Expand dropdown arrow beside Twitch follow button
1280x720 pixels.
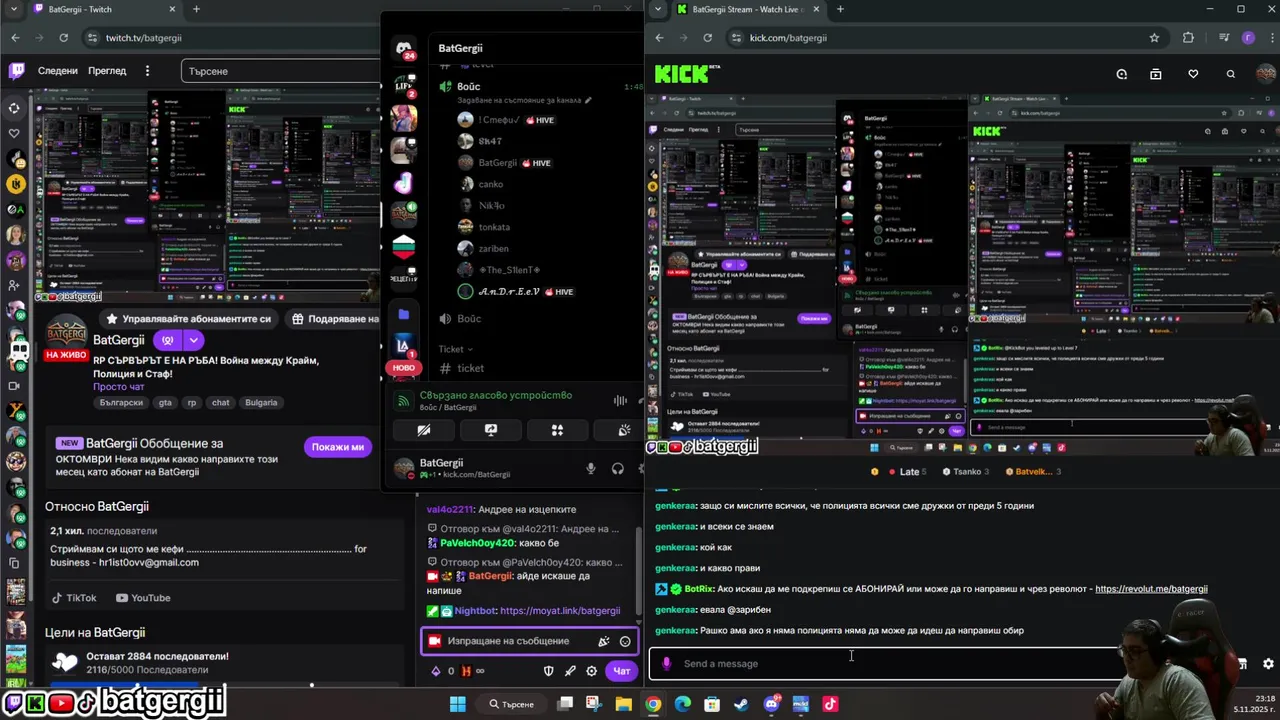[x=193, y=340]
